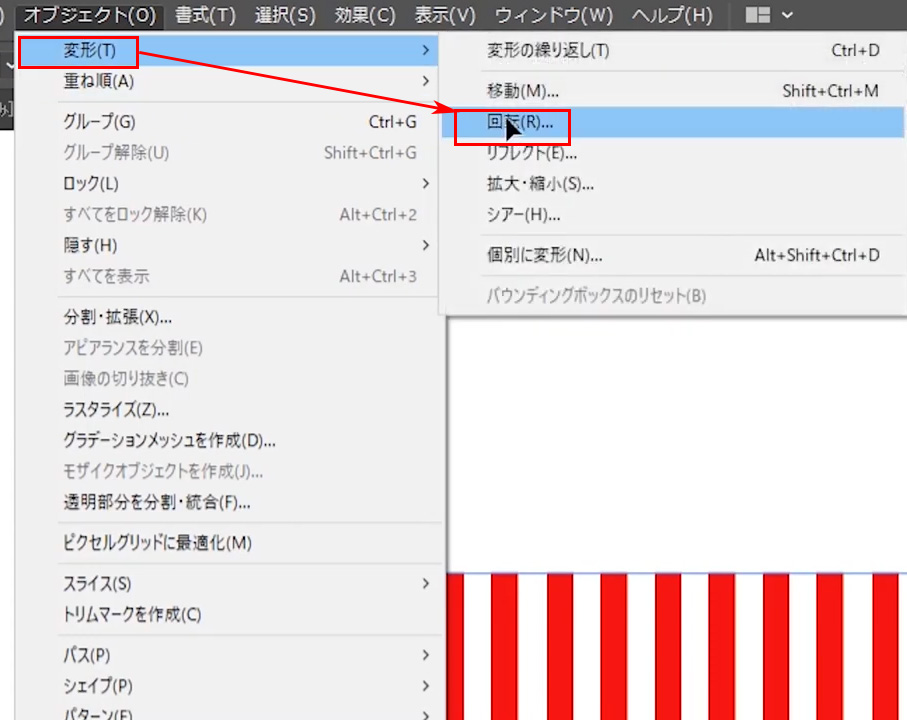Open the 効果(C) menu
907x720 pixels.
365,15
